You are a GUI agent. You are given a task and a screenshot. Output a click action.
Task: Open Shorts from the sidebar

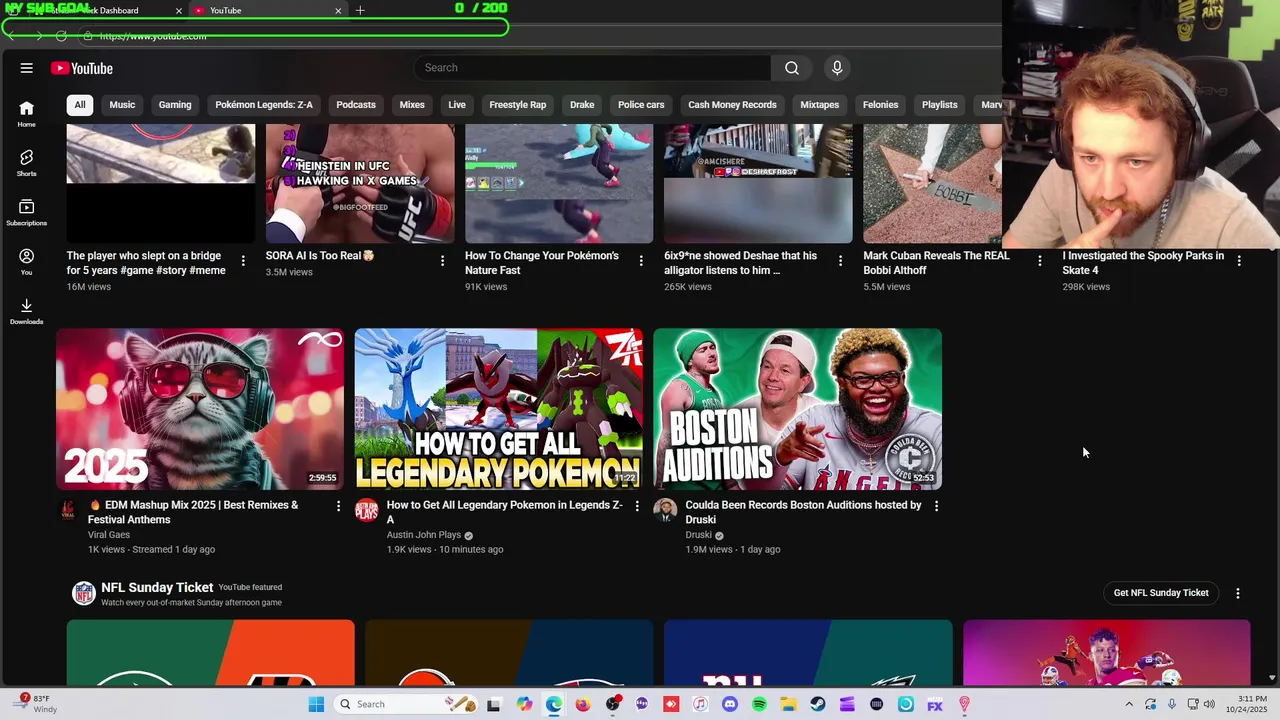[26, 163]
